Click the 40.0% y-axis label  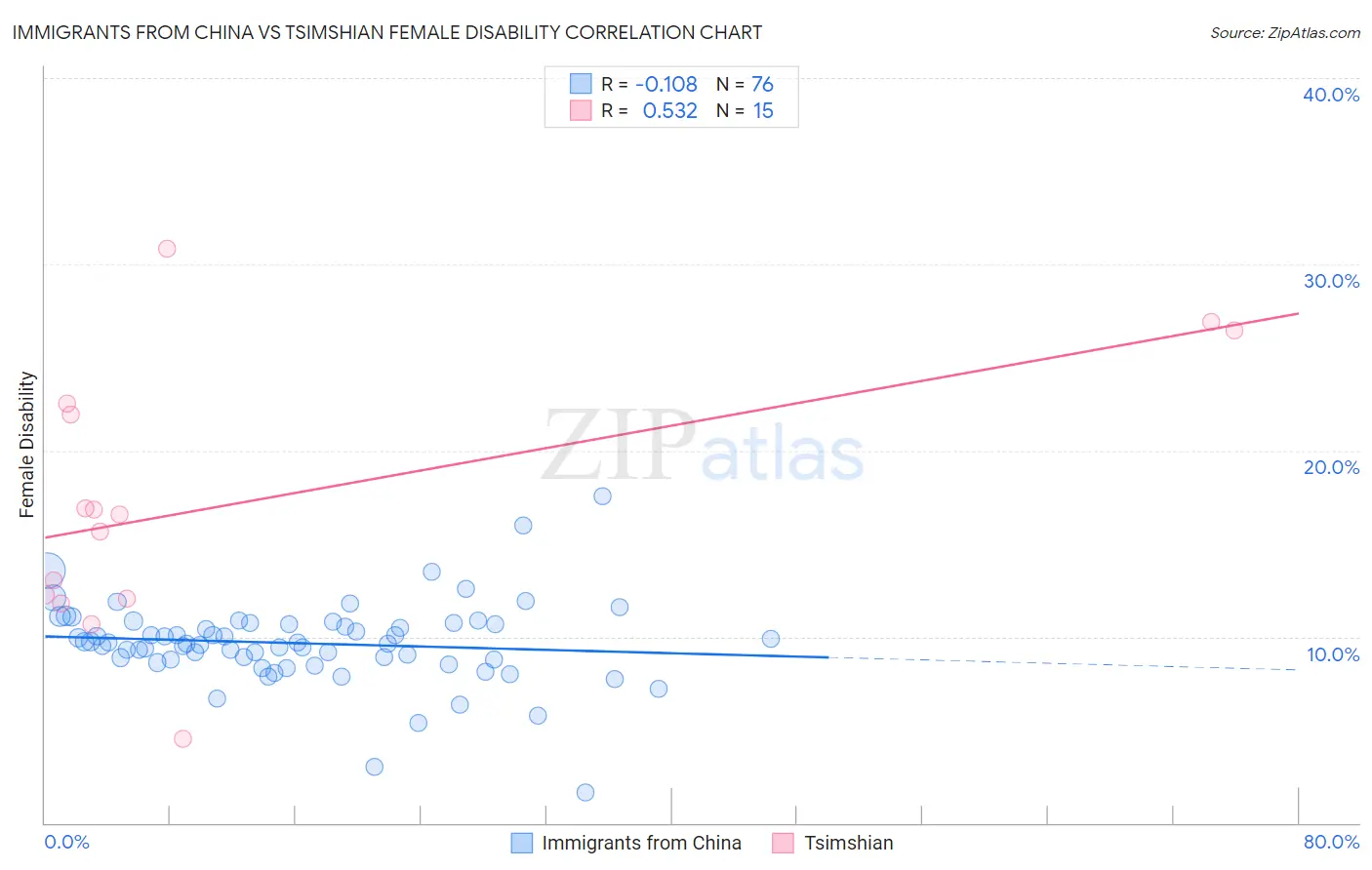(x=1331, y=95)
